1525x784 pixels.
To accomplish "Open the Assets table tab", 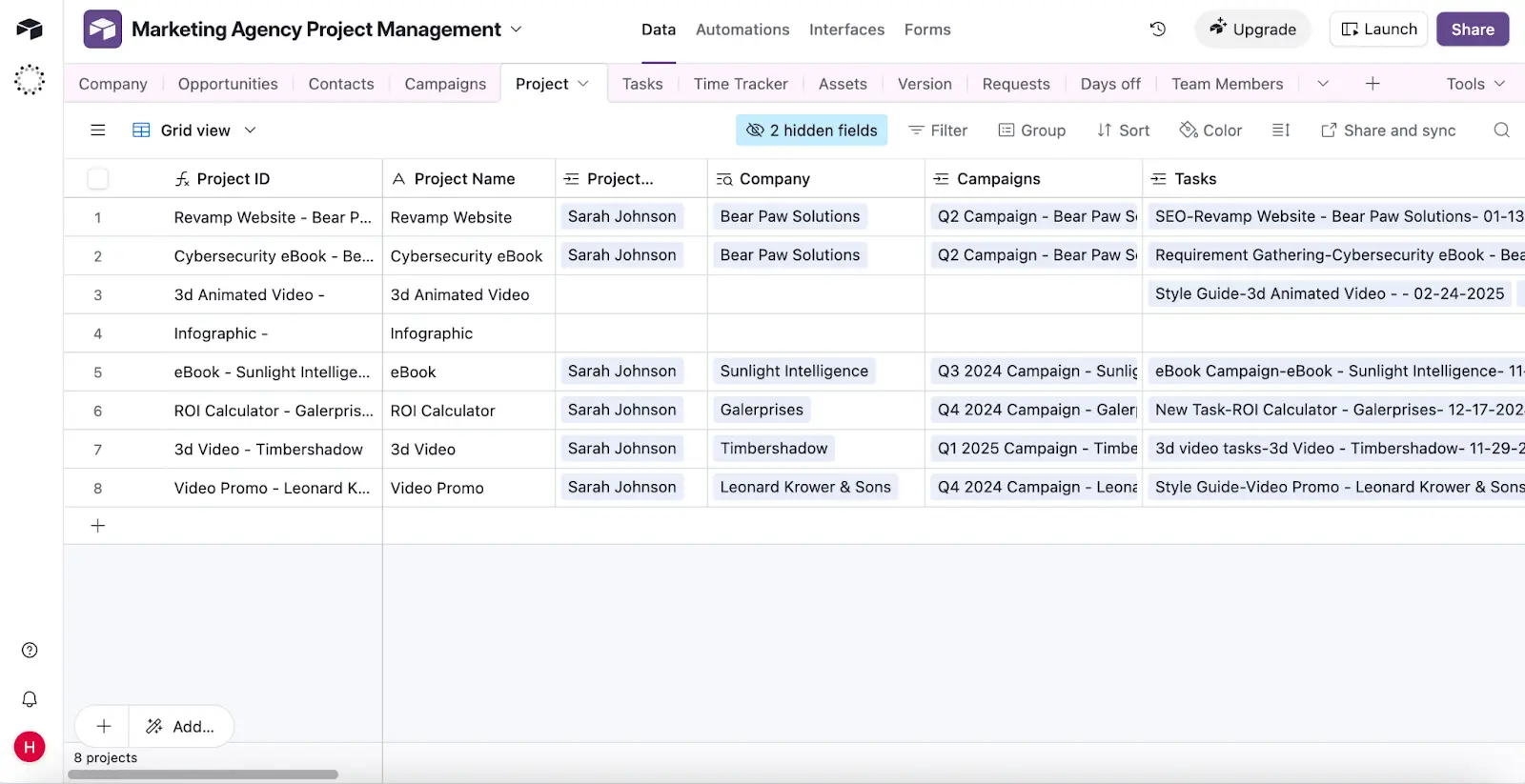I will (x=843, y=84).
